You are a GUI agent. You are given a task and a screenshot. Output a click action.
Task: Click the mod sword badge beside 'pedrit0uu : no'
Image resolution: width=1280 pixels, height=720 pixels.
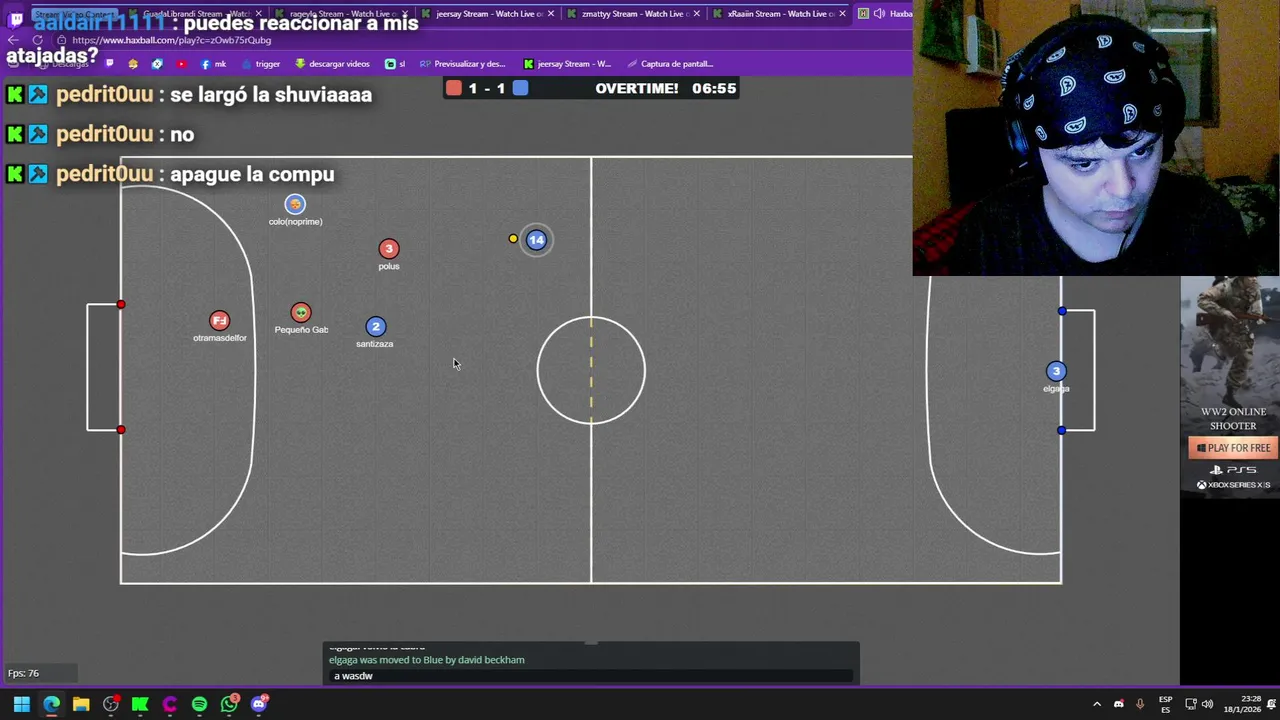coord(38,134)
